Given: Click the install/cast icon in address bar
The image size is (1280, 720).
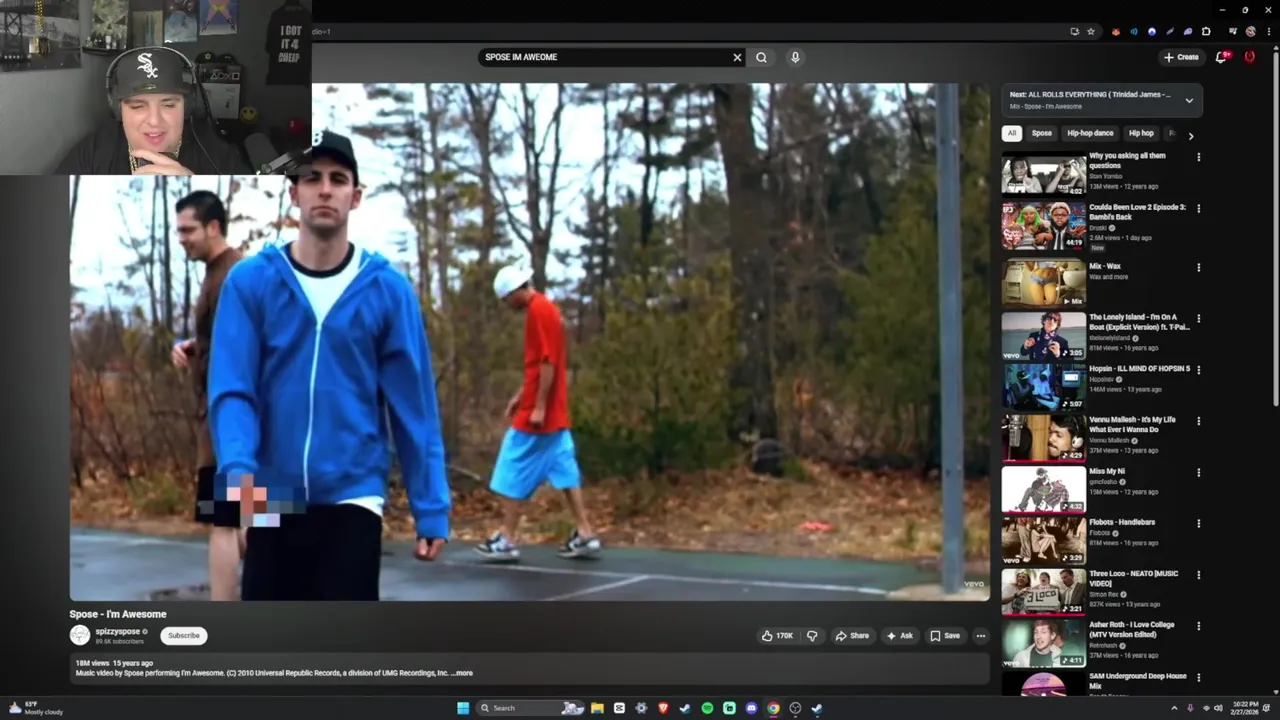Looking at the screenshot, I should 1075,31.
